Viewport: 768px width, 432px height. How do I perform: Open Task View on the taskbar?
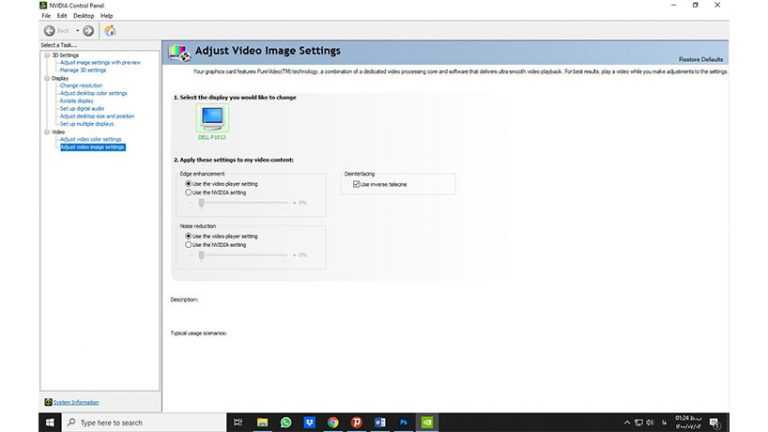[x=239, y=422]
